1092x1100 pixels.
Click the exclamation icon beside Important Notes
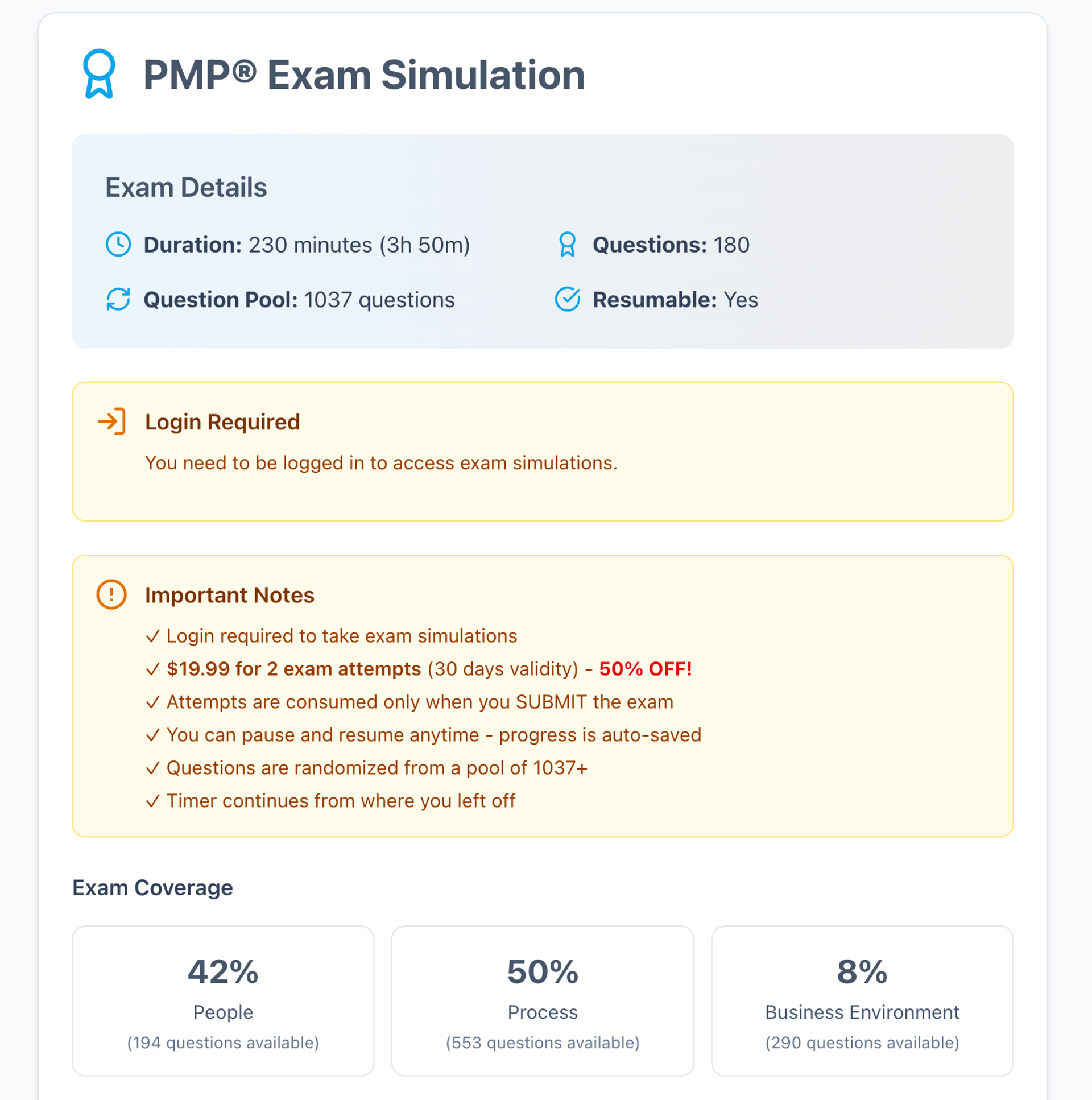(112, 595)
